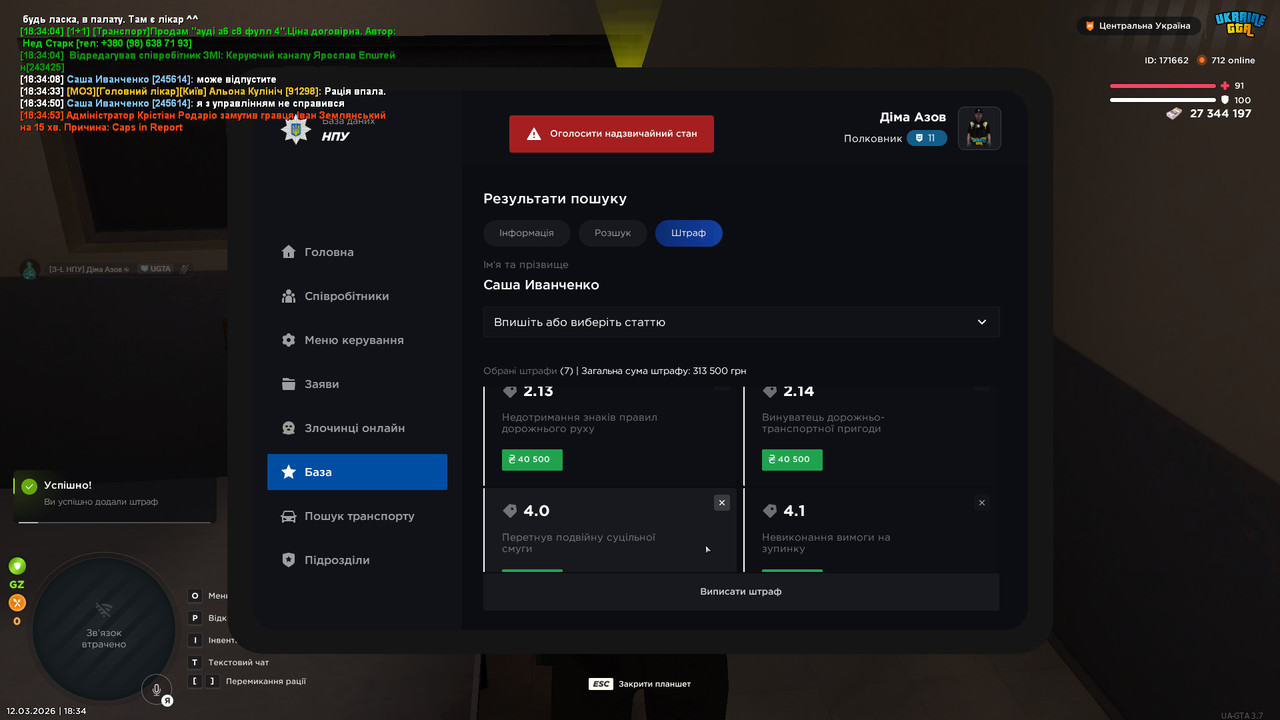1280x720 pixels.
Task: Click the minimap showing Зв'язок втрачено
Action: (x=104, y=627)
